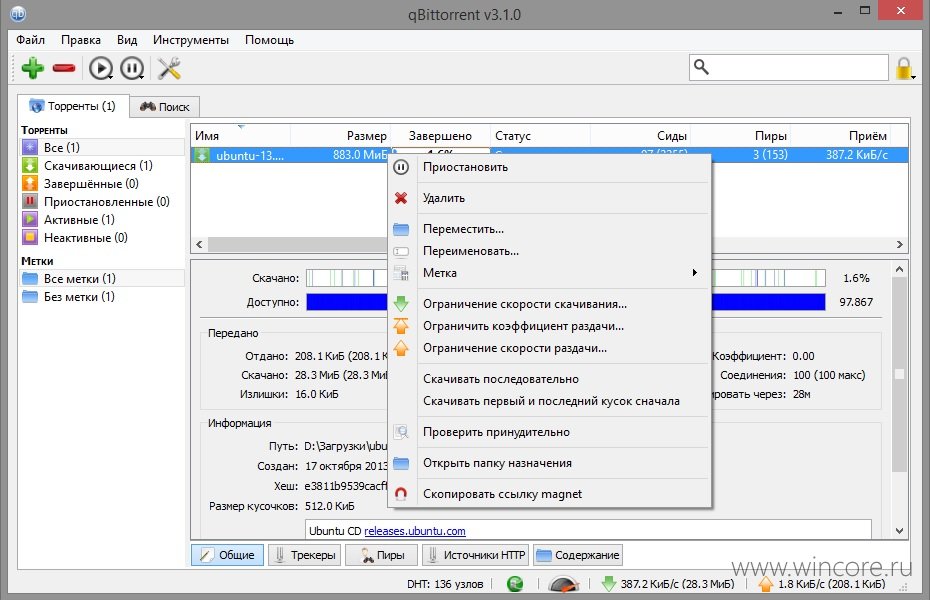Screen dimensions: 930x600
Task: Click DHT: 136 узлов status text
Action: 445,584
